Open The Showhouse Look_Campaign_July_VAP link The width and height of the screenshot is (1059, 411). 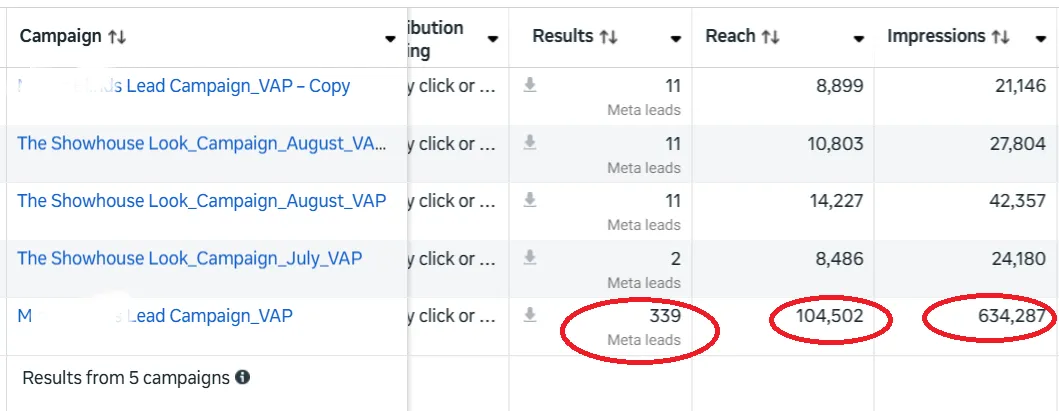(x=190, y=258)
